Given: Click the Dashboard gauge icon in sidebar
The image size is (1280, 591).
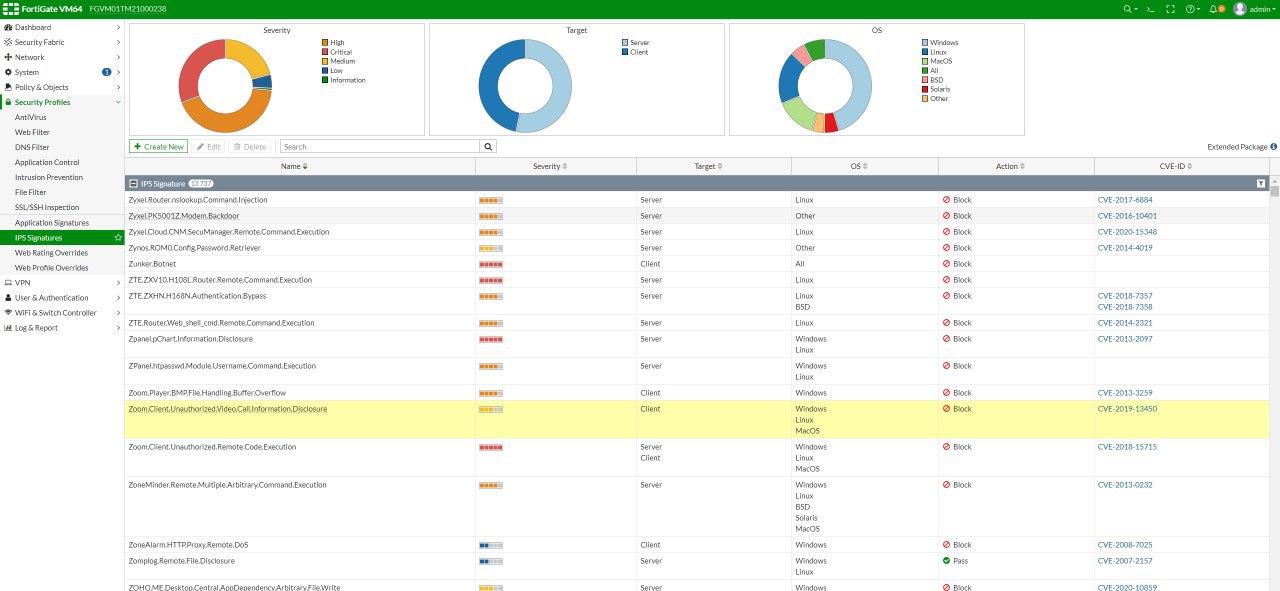Looking at the screenshot, I should [8, 27].
